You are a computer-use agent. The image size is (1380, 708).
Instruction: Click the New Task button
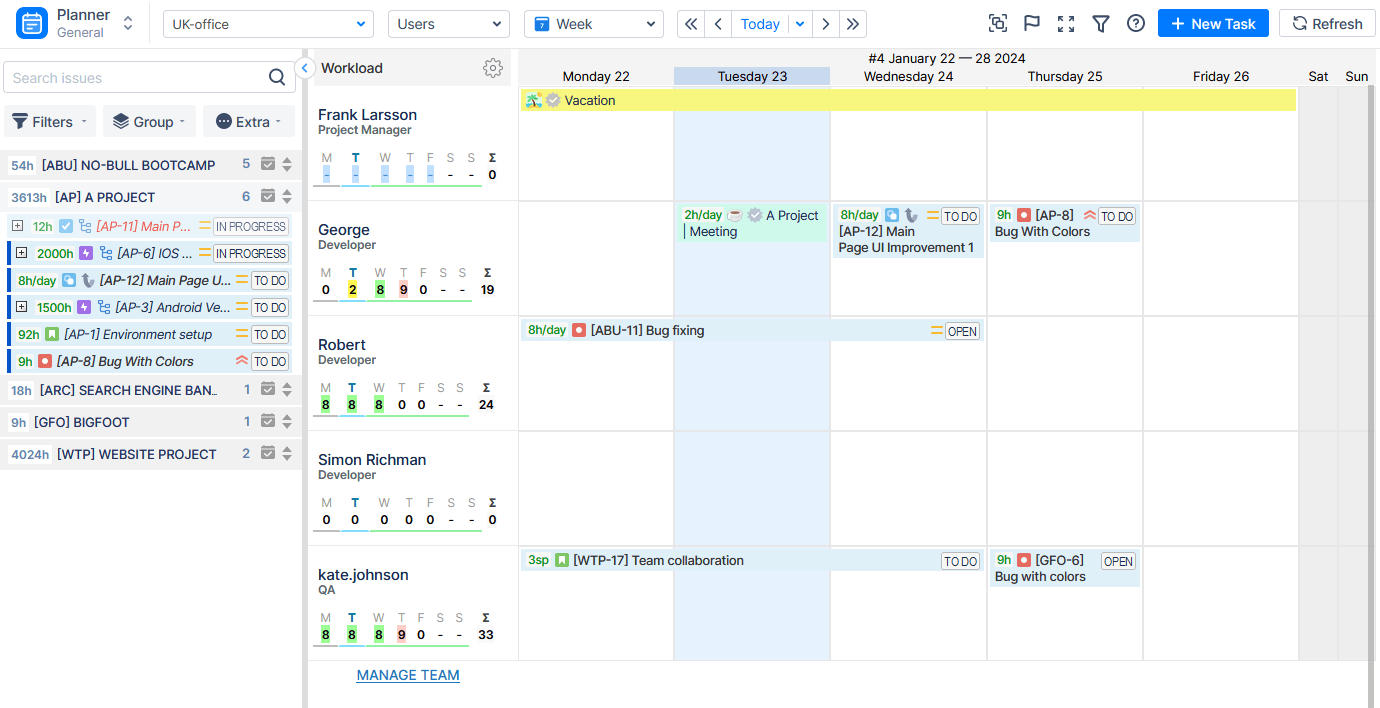(1213, 23)
